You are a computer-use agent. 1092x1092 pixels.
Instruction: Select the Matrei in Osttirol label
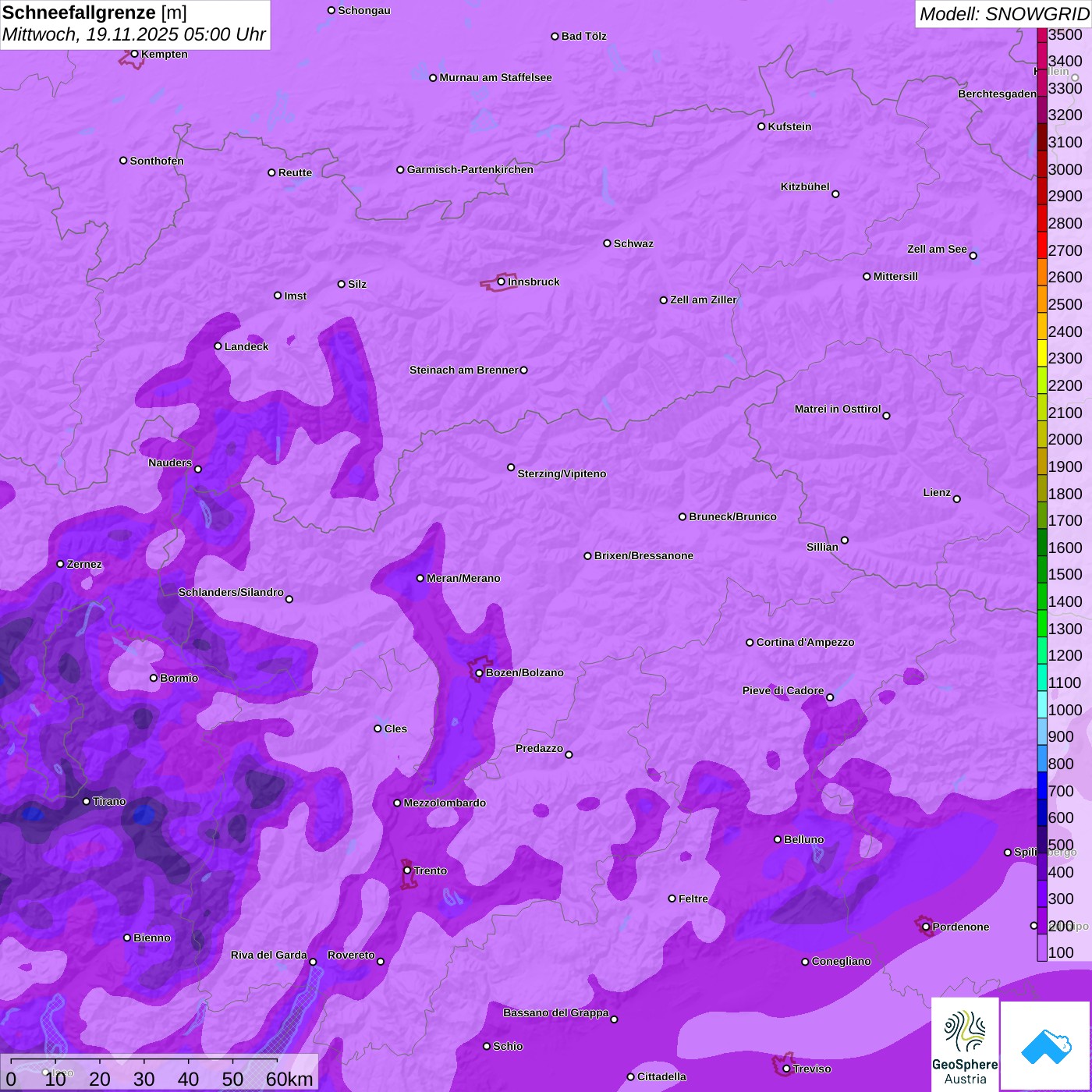pyautogui.click(x=838, y=409)
